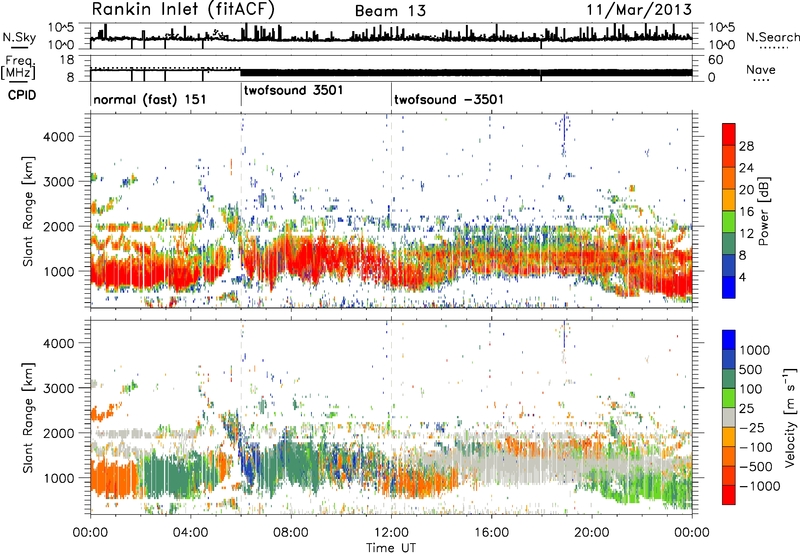Pick the blue bottom segment of Power colorbar
The height and width of the screenshot is (554, 800).
pyautogui.click(x=729, y=288)
